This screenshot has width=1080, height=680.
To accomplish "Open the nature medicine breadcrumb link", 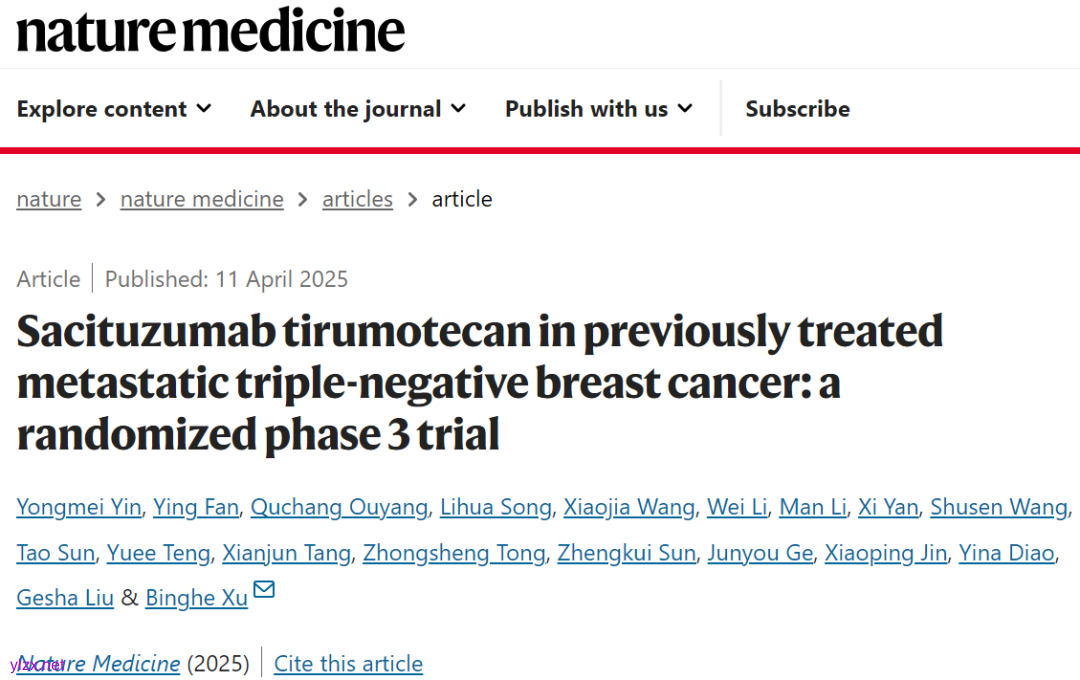I will 202,199.
